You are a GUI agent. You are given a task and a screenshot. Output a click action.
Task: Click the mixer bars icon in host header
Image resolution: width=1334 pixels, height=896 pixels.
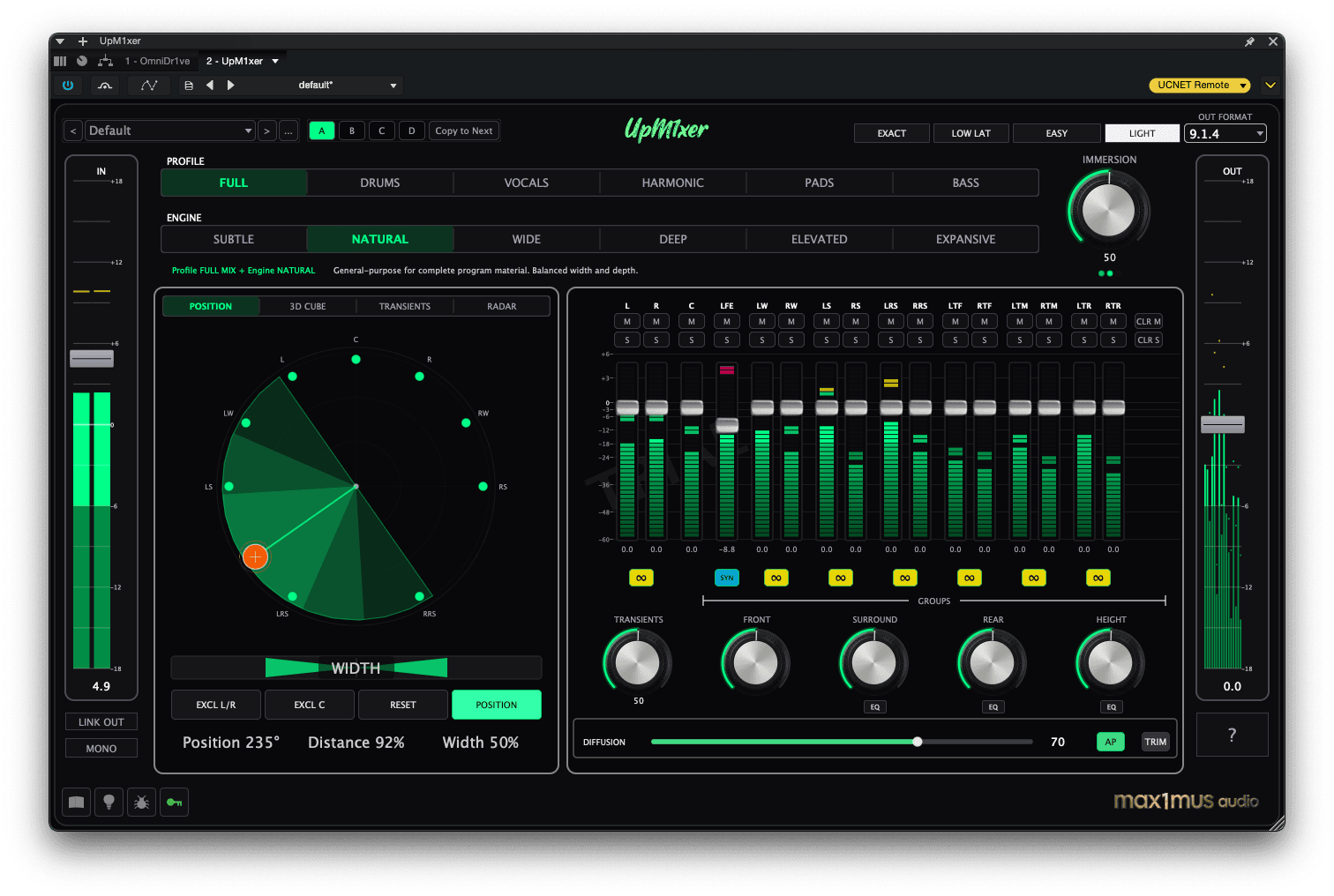coord(60,61)
